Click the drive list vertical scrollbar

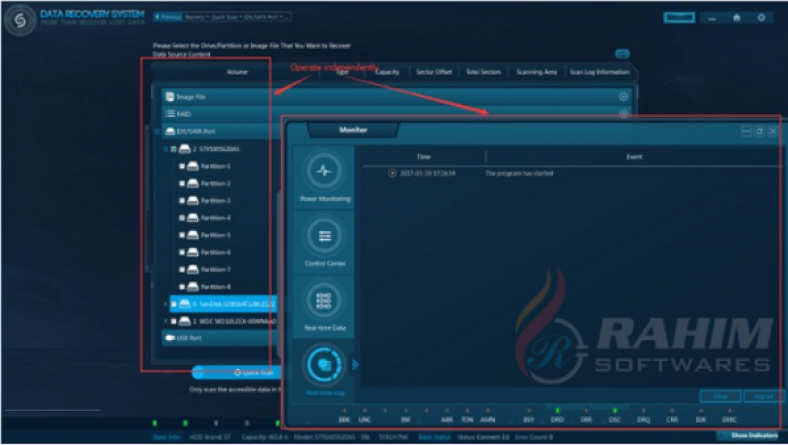147,199
